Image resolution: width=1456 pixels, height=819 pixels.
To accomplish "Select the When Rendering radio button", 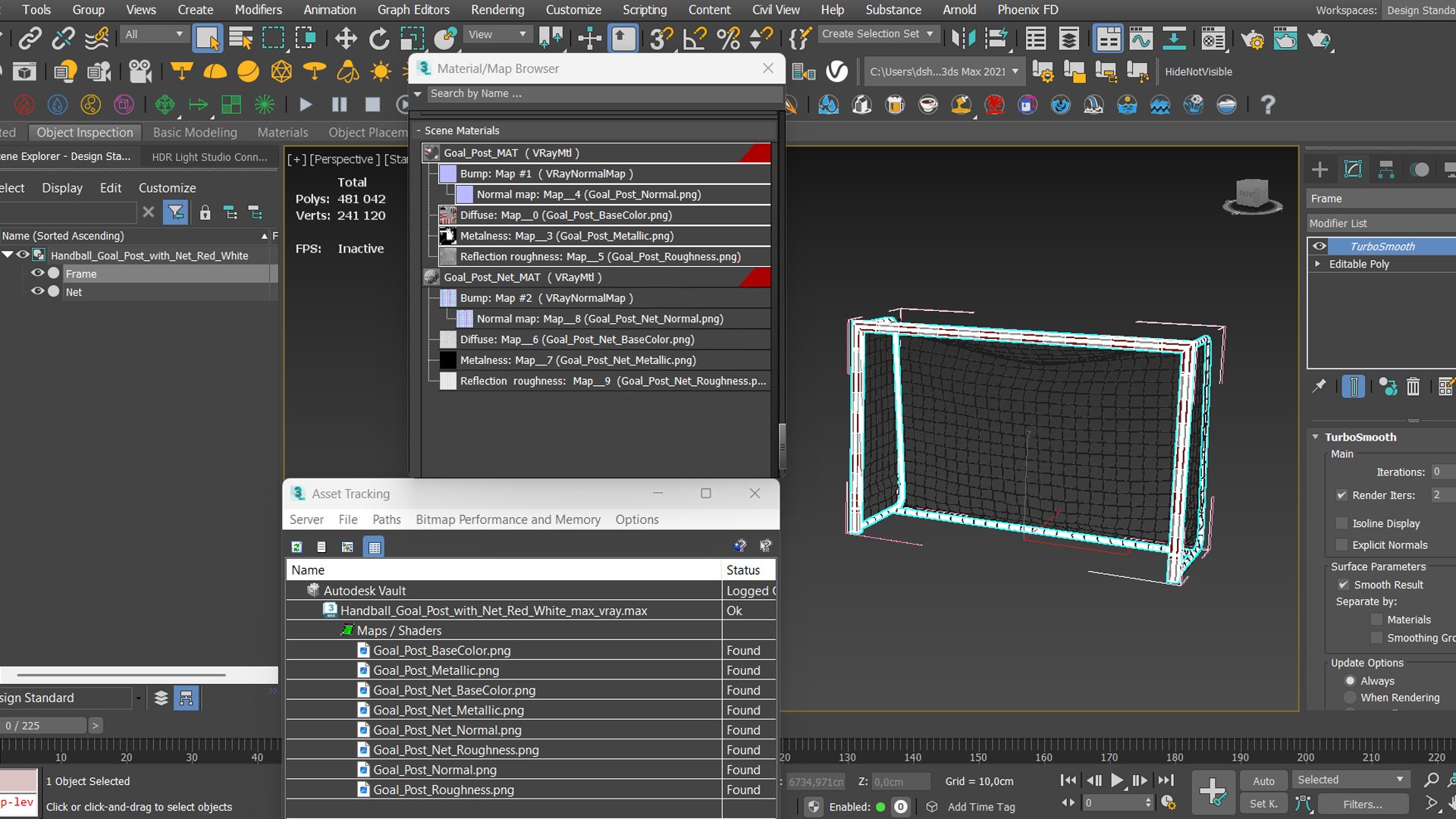I will 1350,698.
